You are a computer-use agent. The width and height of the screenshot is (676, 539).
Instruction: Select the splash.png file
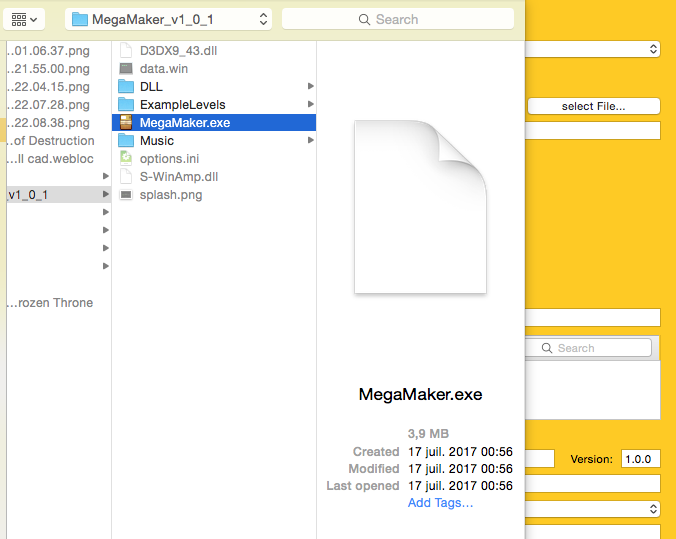click(171, 195)
